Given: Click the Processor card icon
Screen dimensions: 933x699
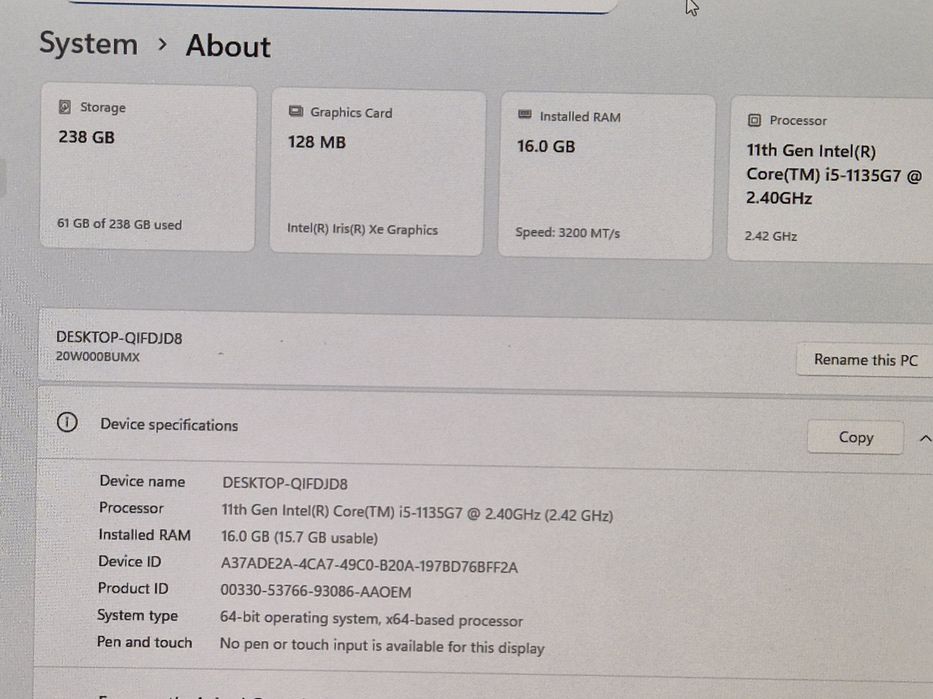Looking at the screenshot, I should [754, 120].
